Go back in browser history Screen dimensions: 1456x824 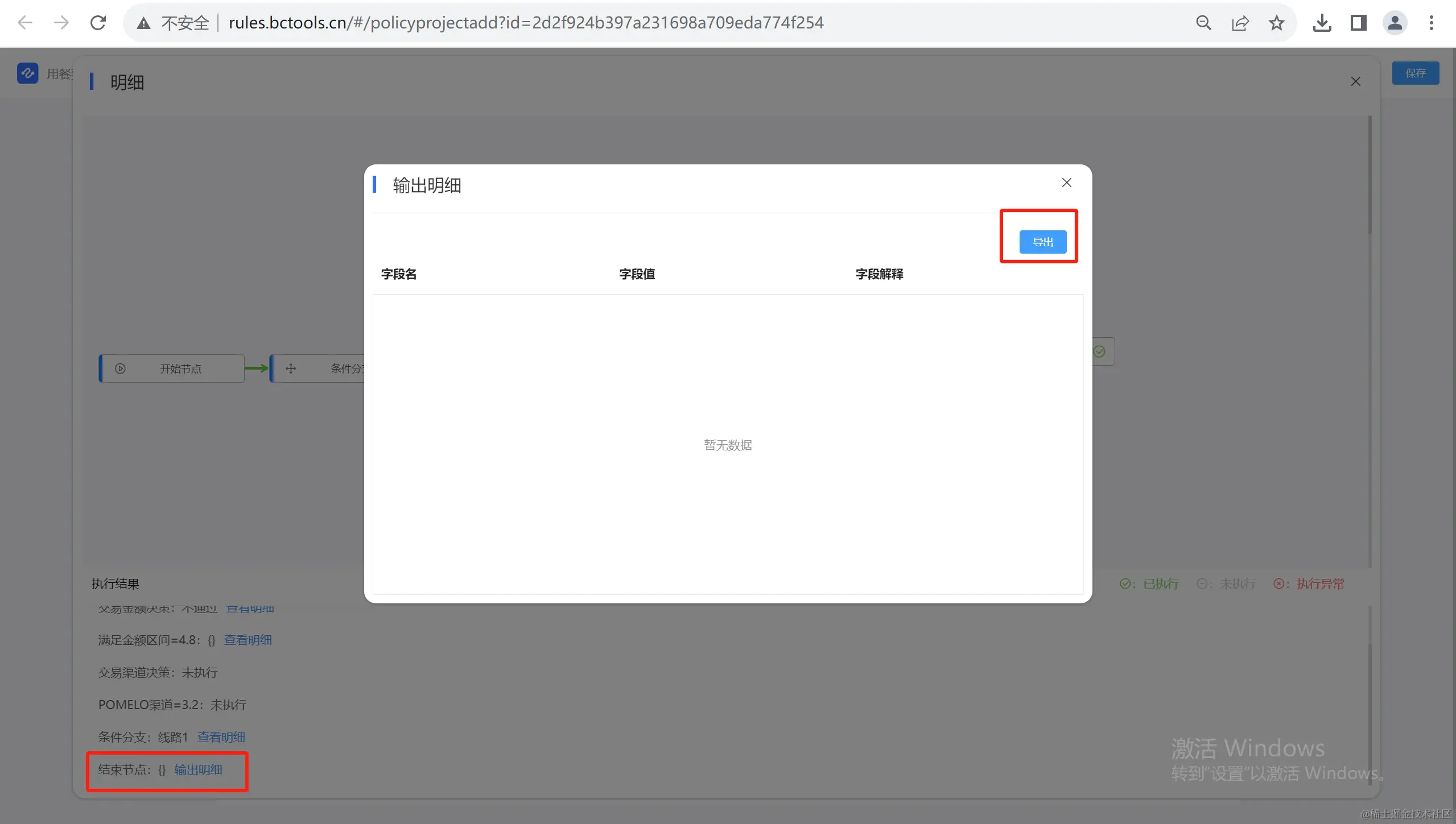click(25, 23)
